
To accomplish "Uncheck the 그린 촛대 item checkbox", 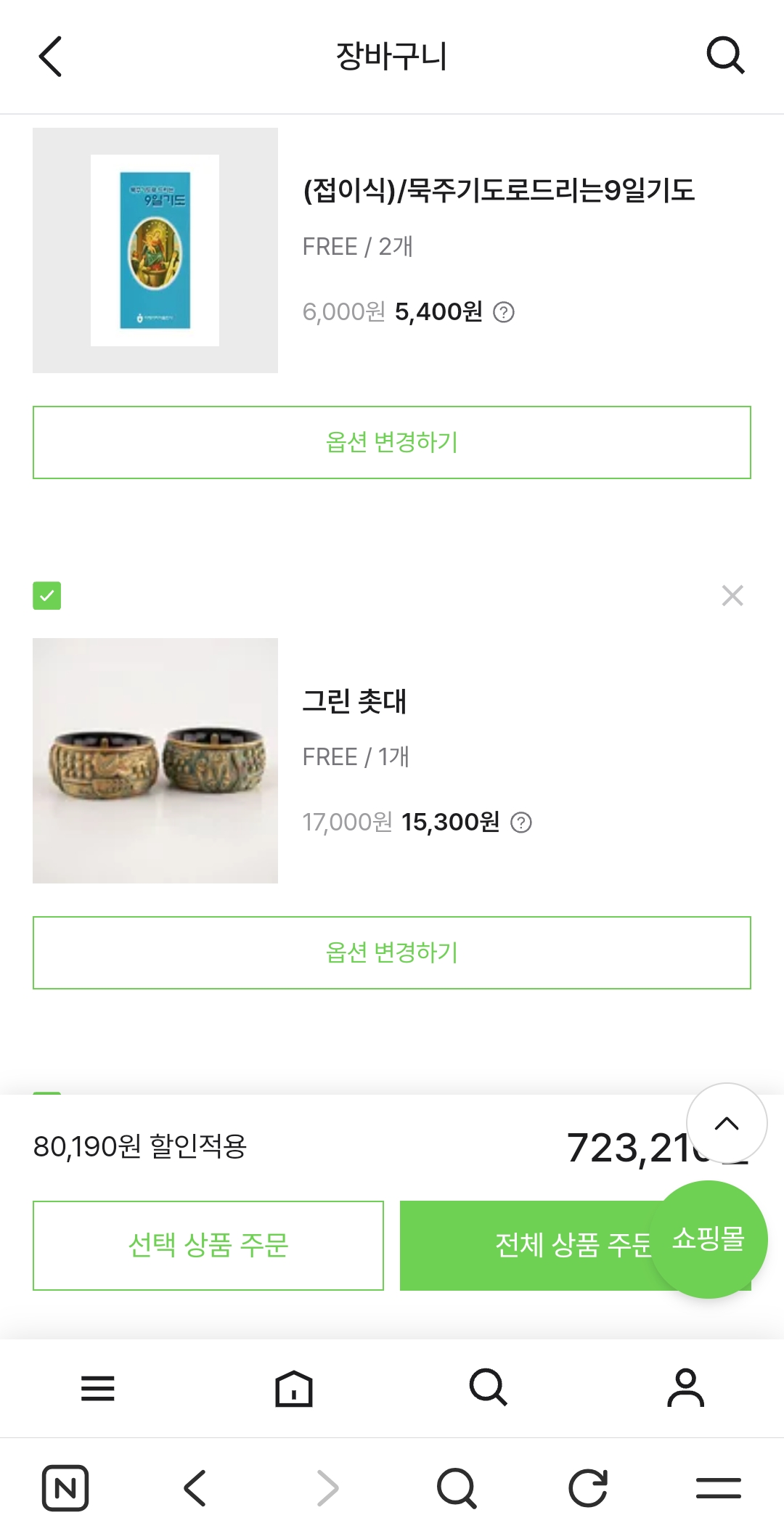I will click(47, 596).
